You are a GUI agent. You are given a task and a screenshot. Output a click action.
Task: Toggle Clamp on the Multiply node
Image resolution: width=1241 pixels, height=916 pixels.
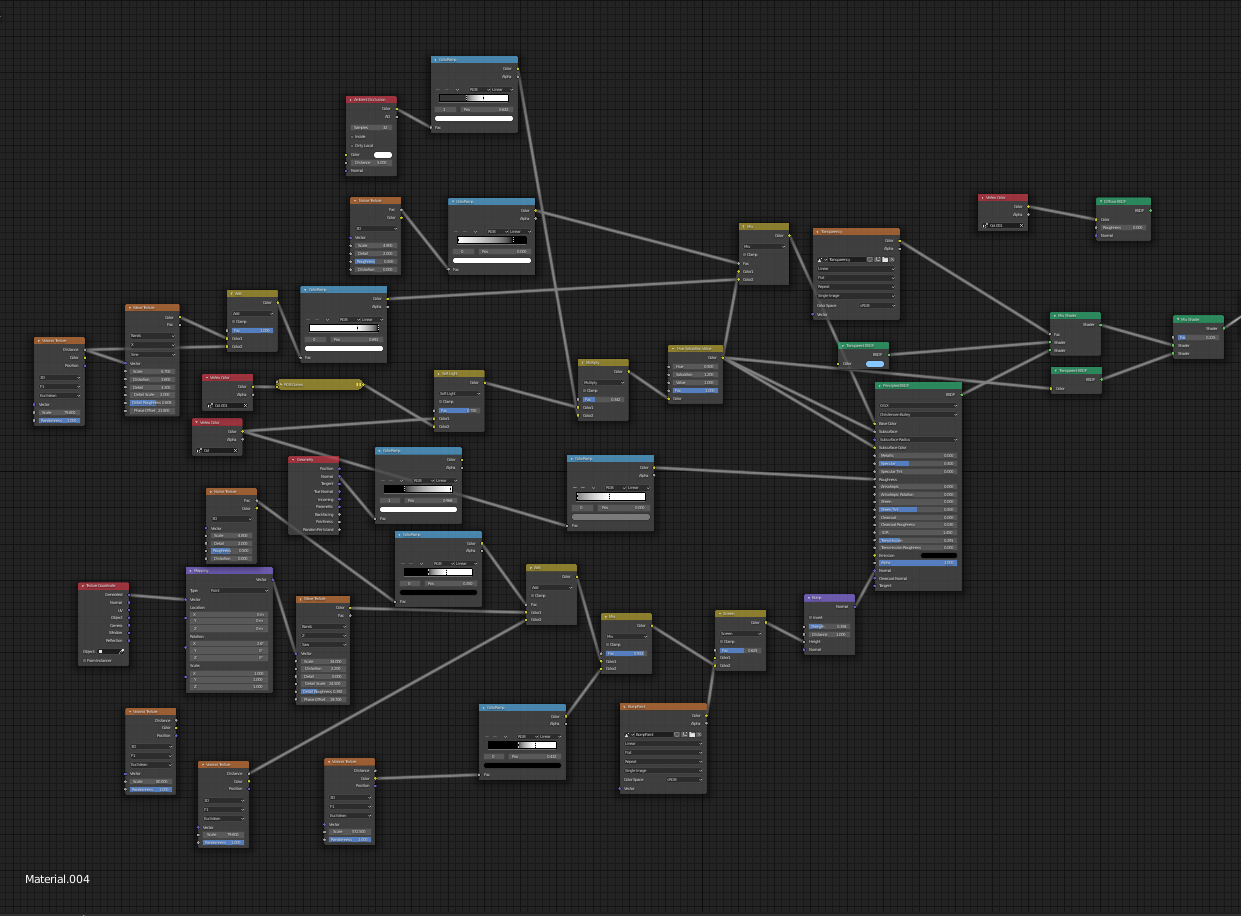click(x=584, y=390)
